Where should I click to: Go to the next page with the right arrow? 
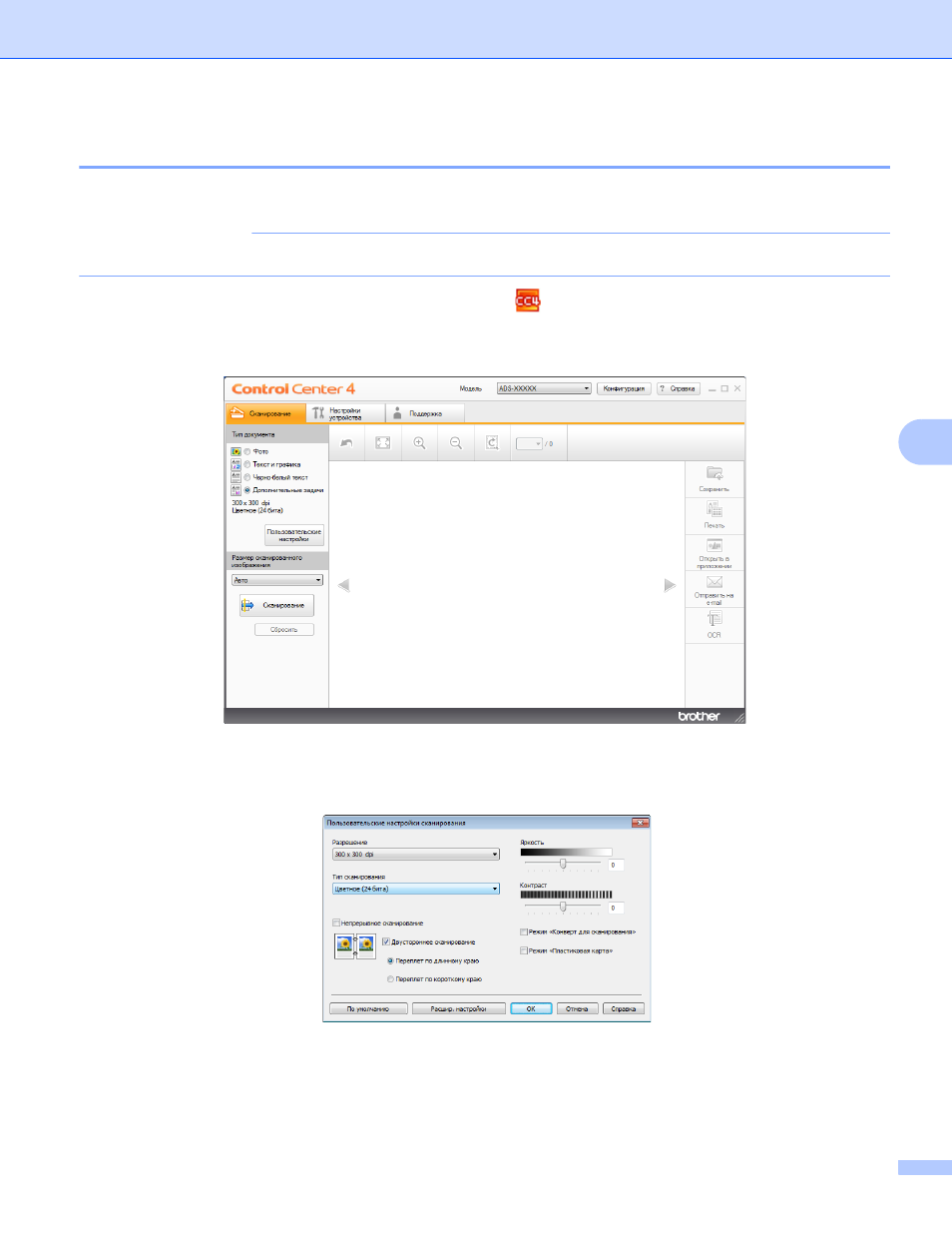click(670, 585)
